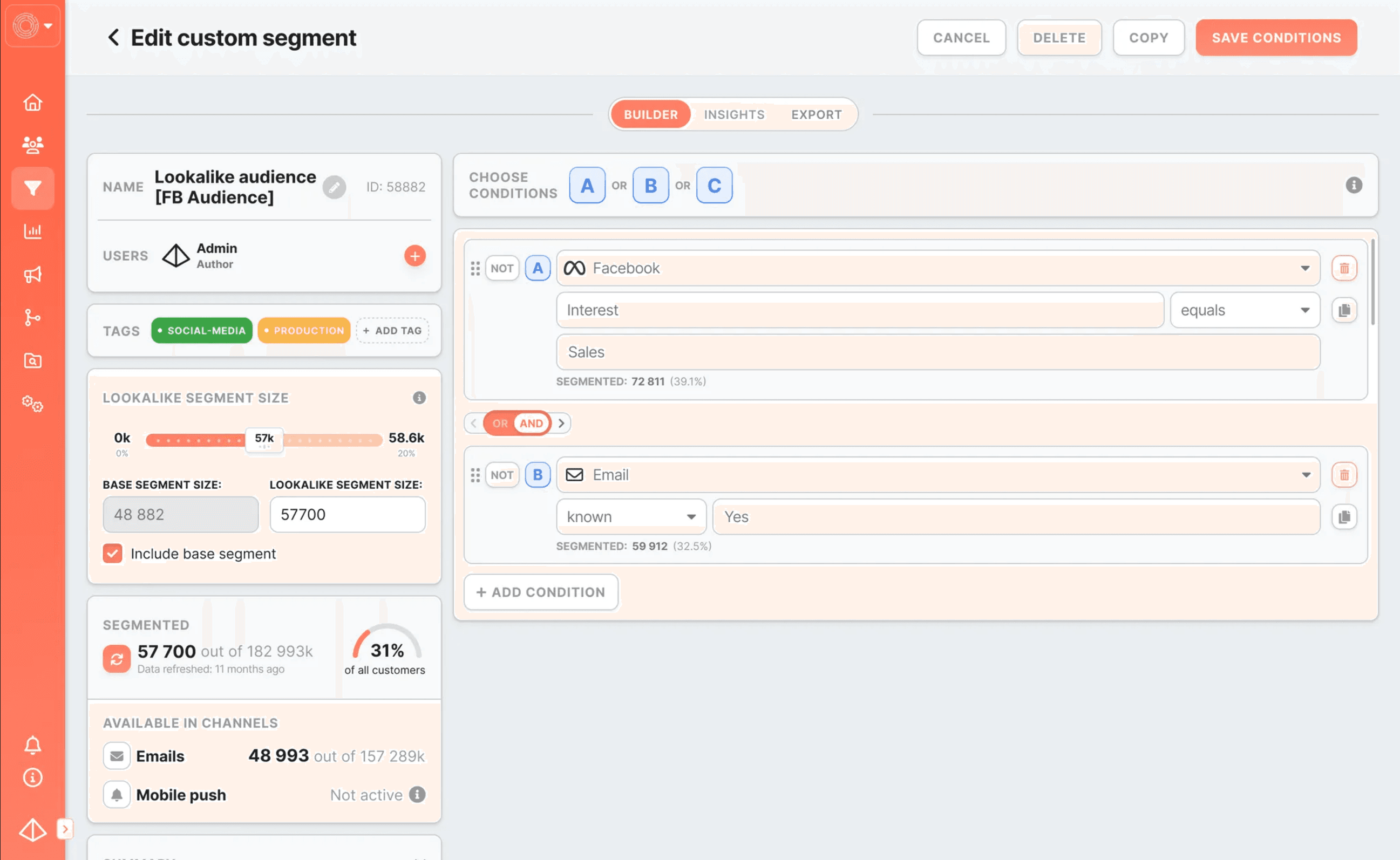Image resolution: width=1400 pixels, height=860 pixels.
Task: Switch to the Insights tab
Action: 734,114
